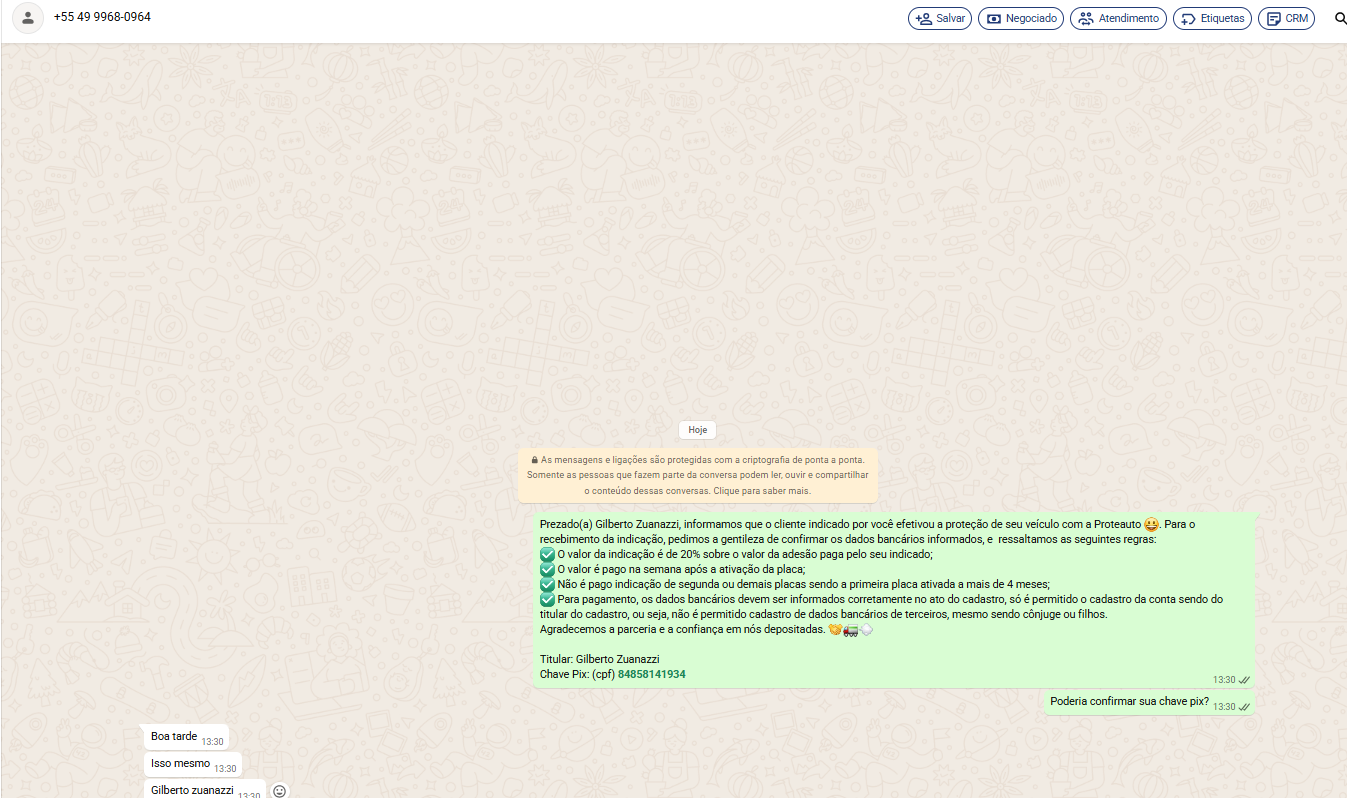Click the lock icon in encryption notice
Image resolution: width=1347 pixels, height=798 pixels.
[x=535, y=460]
